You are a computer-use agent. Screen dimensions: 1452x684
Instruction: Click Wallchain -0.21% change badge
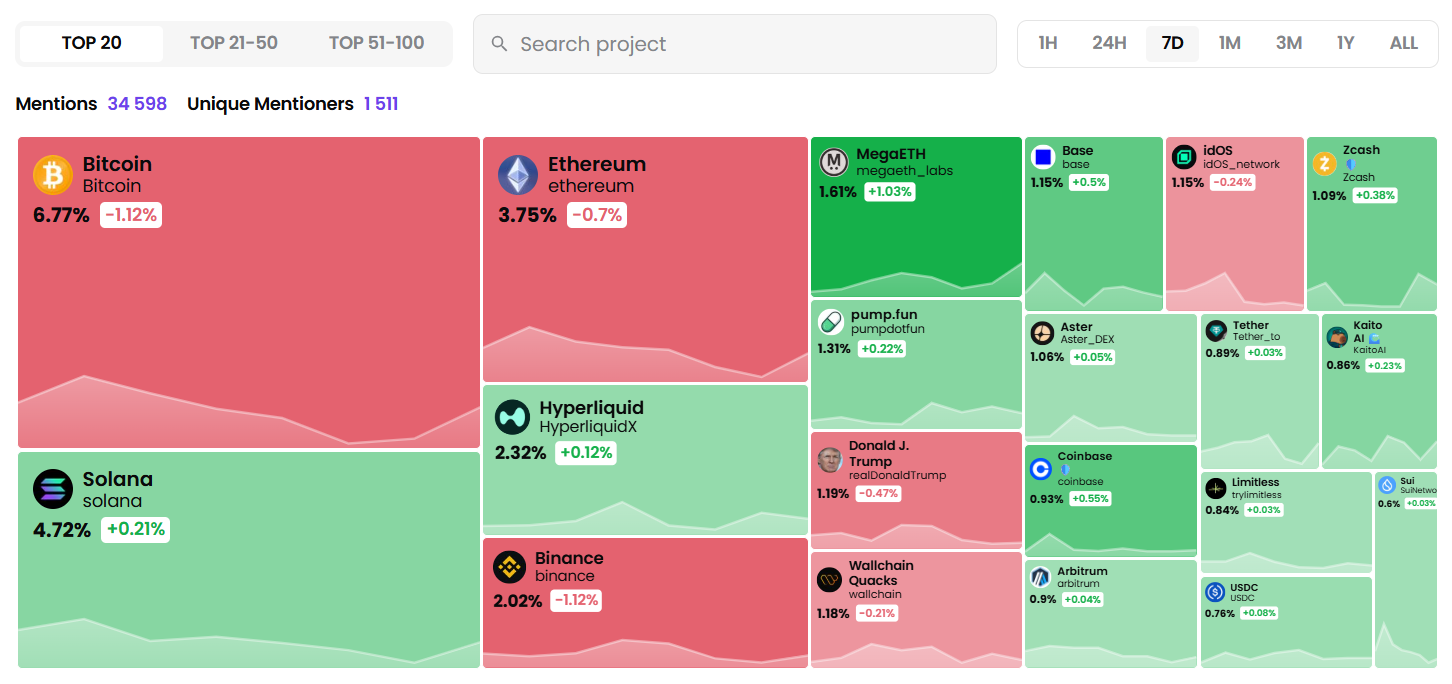pos(876,613)
